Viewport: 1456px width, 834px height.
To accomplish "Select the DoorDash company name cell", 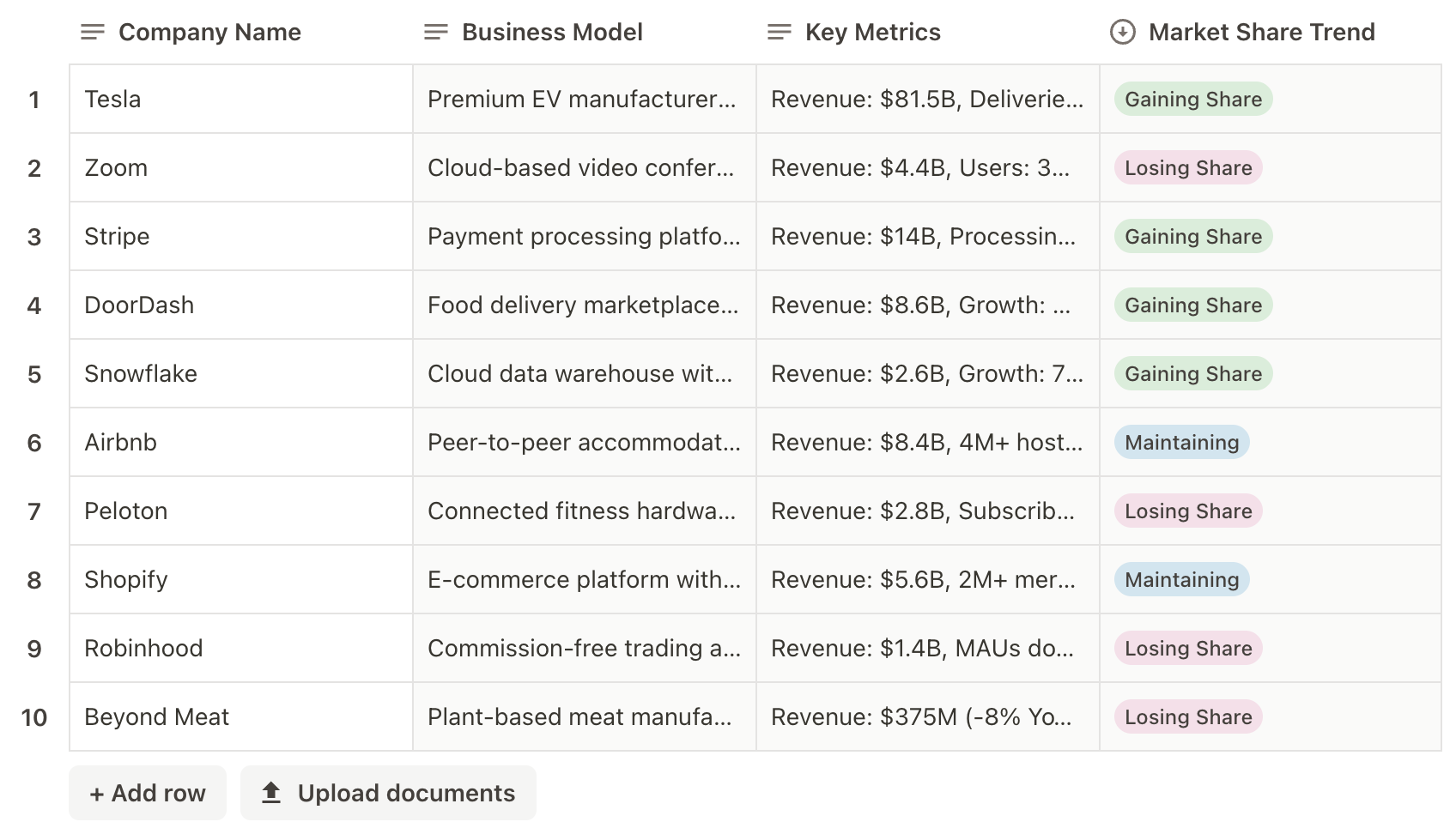I will tap(241, 305).
